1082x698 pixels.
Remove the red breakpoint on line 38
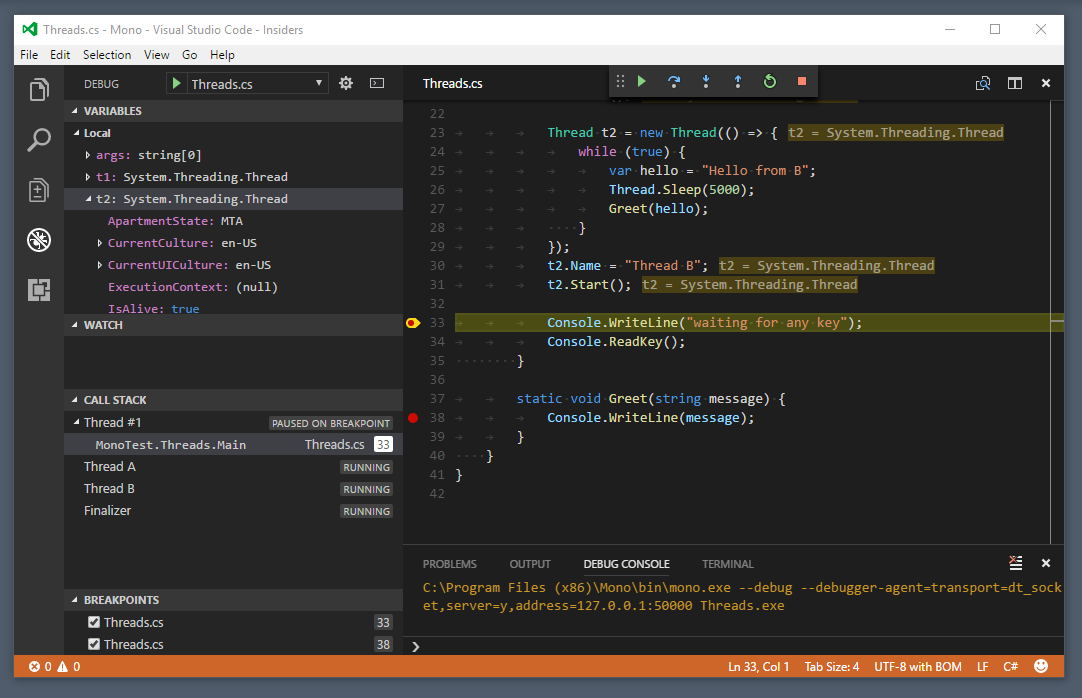[413, 418]
